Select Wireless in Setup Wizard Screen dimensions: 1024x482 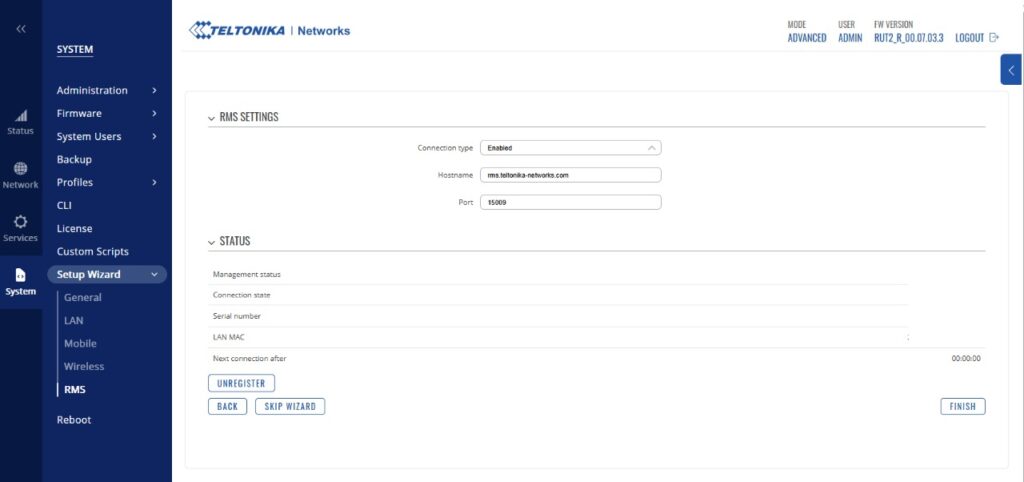[84, 366]
